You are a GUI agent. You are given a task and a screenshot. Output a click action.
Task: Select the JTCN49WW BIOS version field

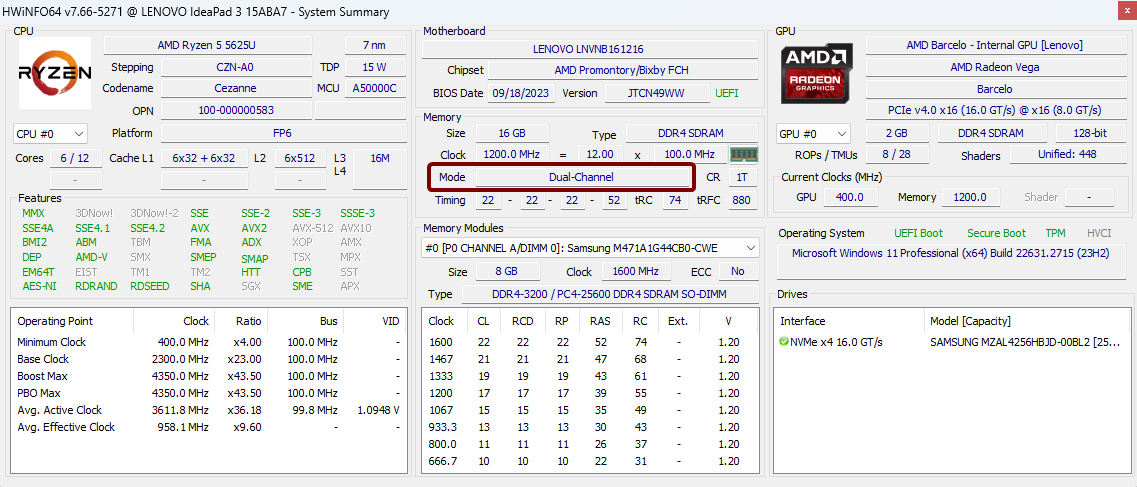658,93
